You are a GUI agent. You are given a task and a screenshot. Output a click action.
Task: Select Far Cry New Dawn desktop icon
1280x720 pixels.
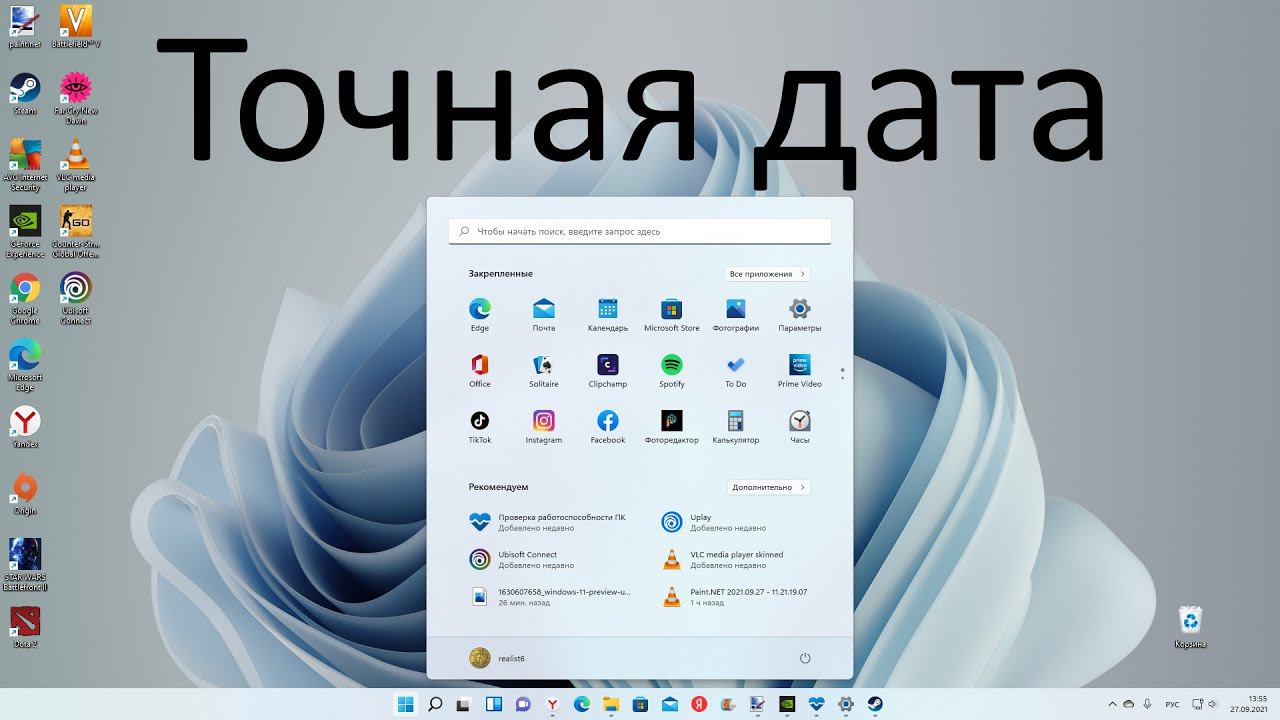click(x=76, y=98)
